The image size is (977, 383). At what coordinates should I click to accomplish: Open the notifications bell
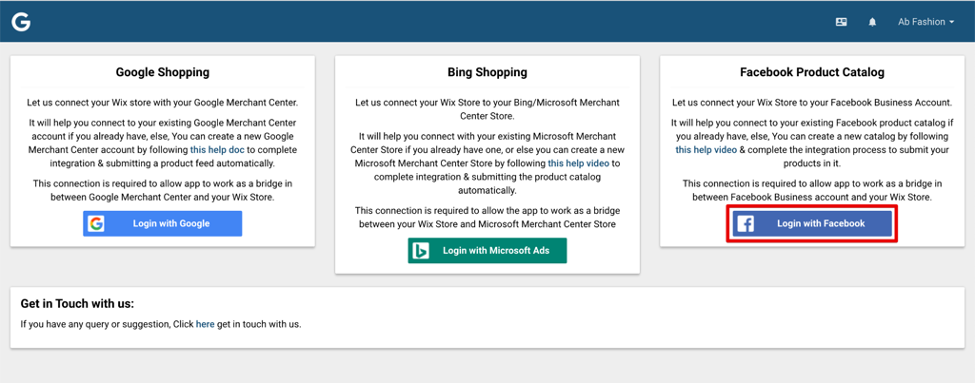pos(872,22)
